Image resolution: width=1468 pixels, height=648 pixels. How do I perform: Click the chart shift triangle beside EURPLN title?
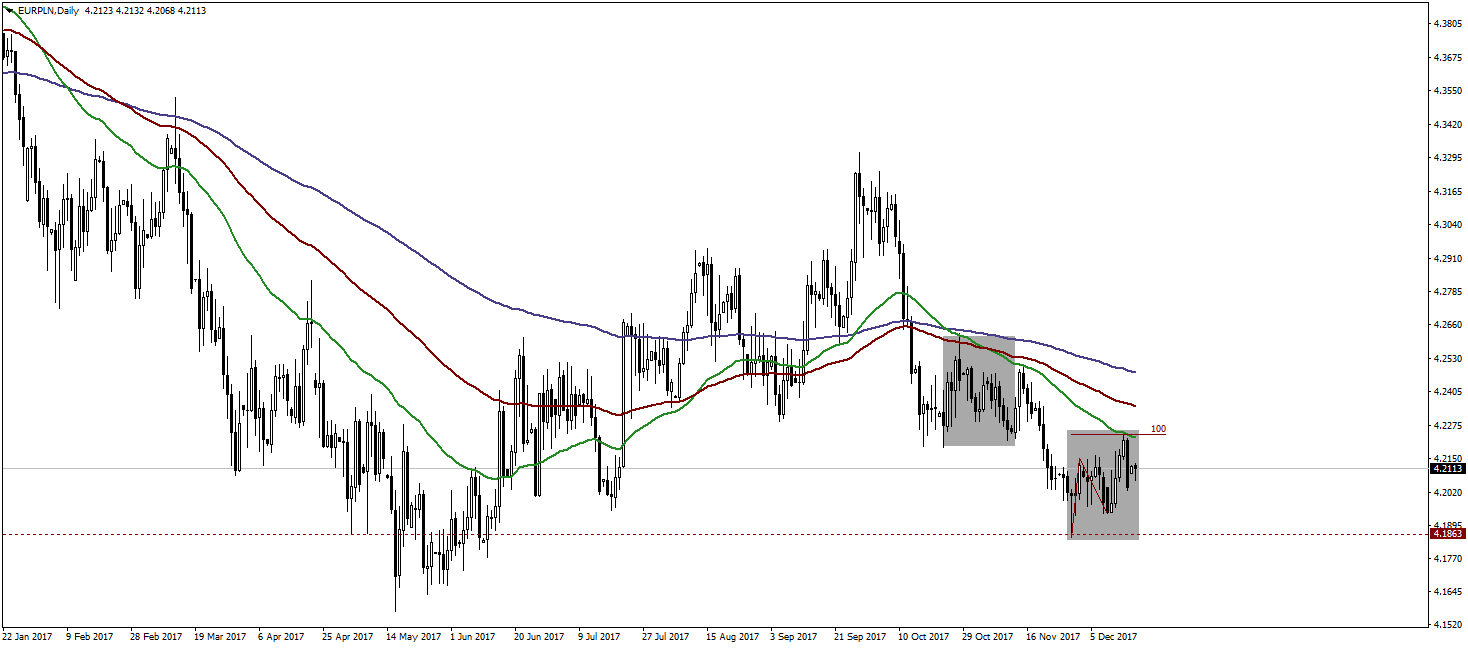[10, 10]
